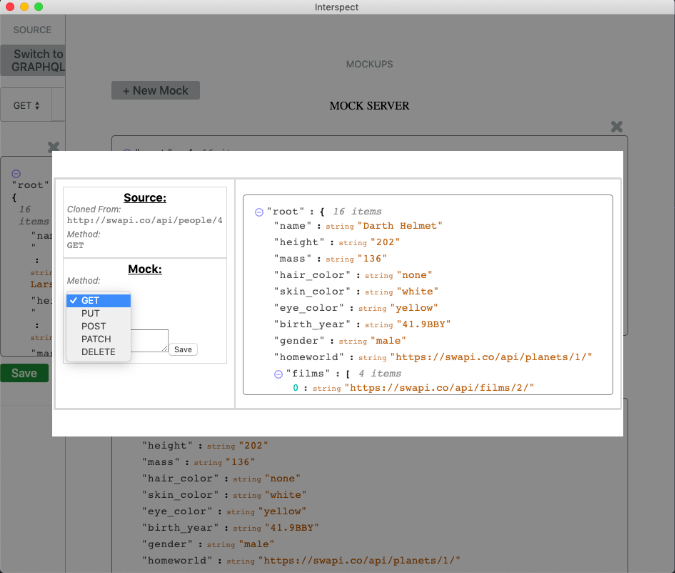Screen dimensions: 675x573
Task: Click the green maximize window button
Action: (x=39, y=6)
